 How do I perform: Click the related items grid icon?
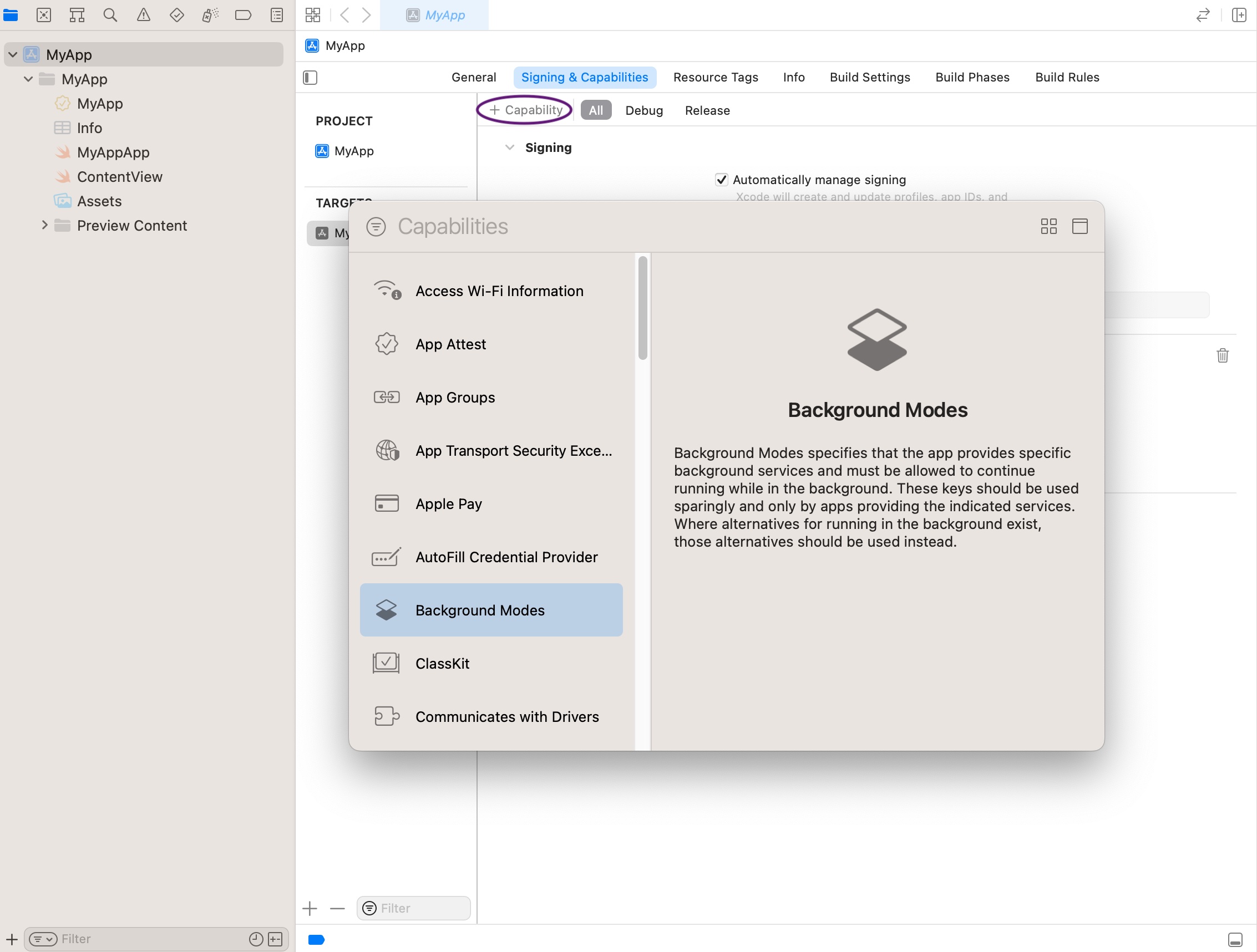pyautogui.click(x=312, y=15)
